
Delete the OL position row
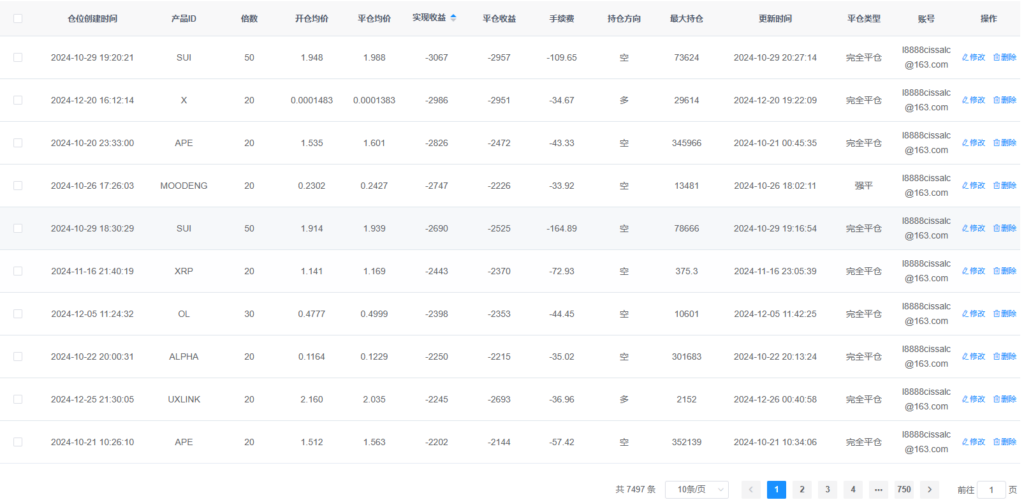tap(1003, 314)
